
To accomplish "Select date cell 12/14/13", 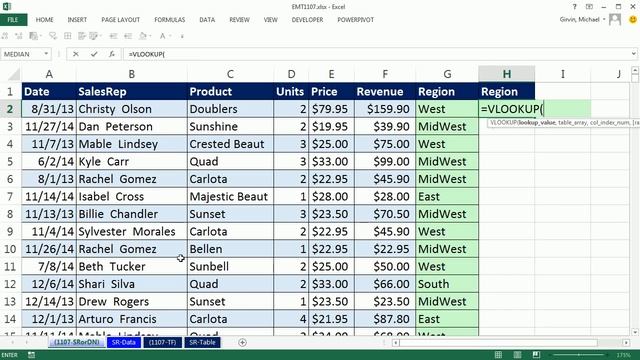I will pos(49,302).
